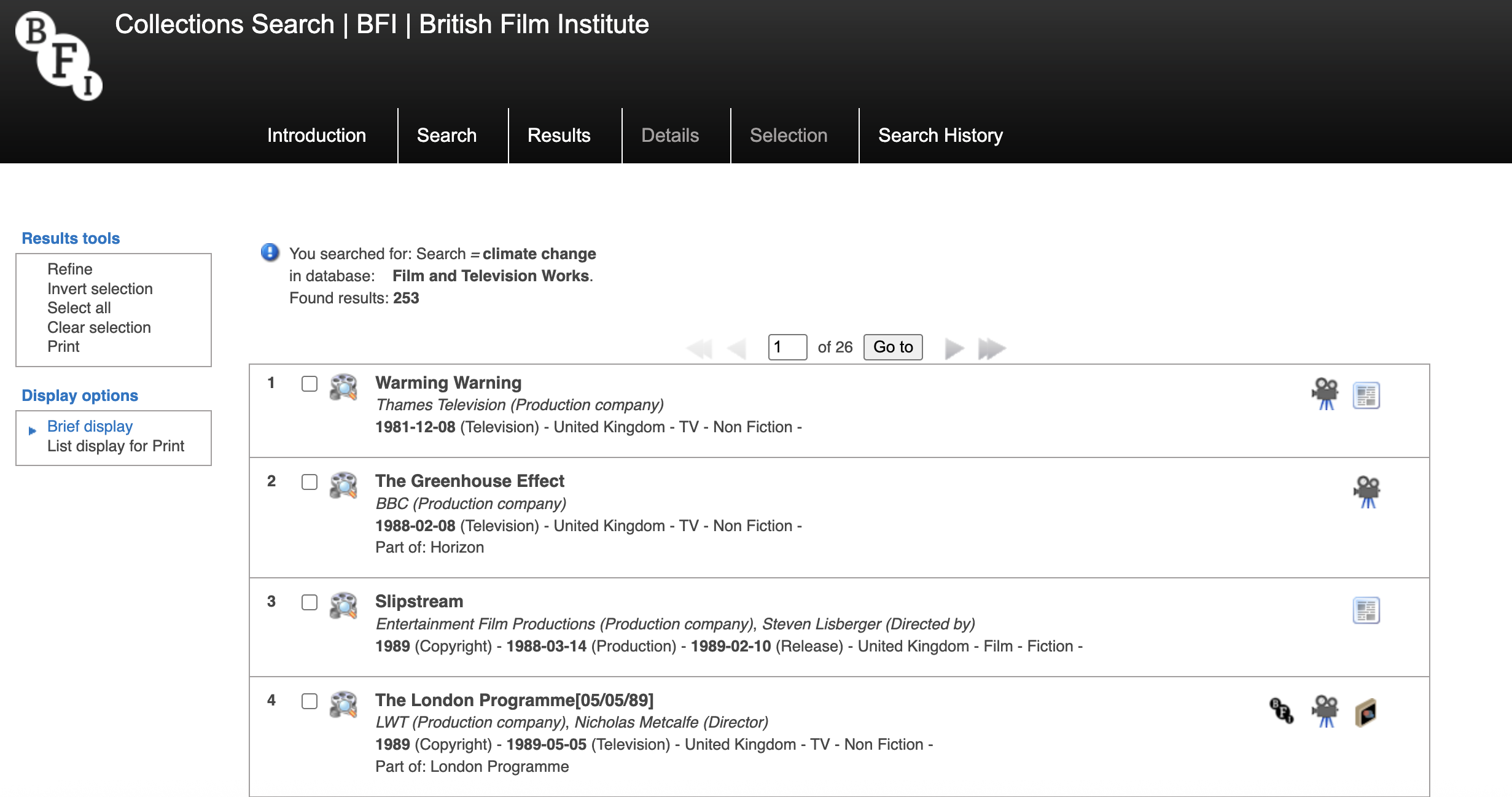The width and height of the screenshot is (1512, 797).
Task: Click book icon for The London Programme
Action: [x=1366, y=712]
